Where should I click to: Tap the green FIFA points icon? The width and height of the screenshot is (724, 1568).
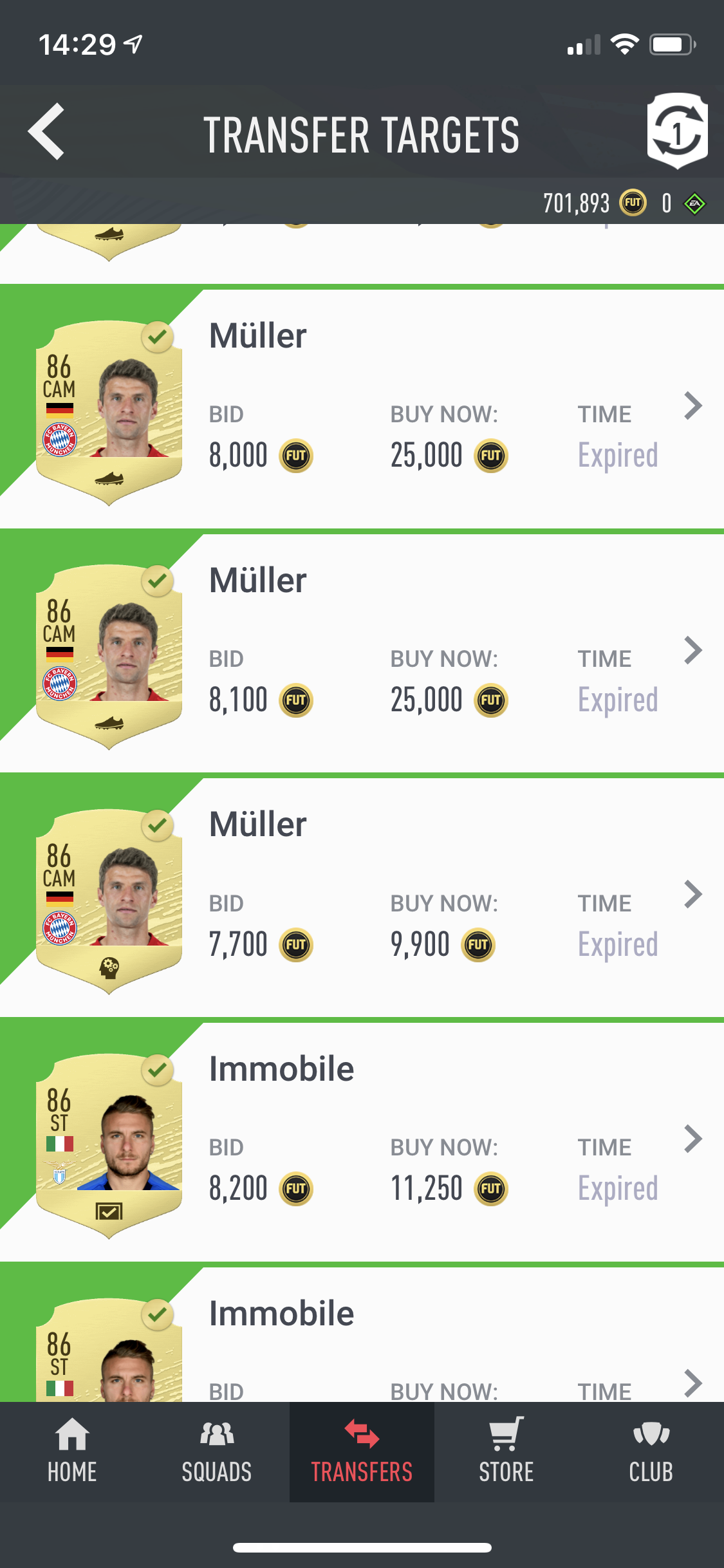694,204
